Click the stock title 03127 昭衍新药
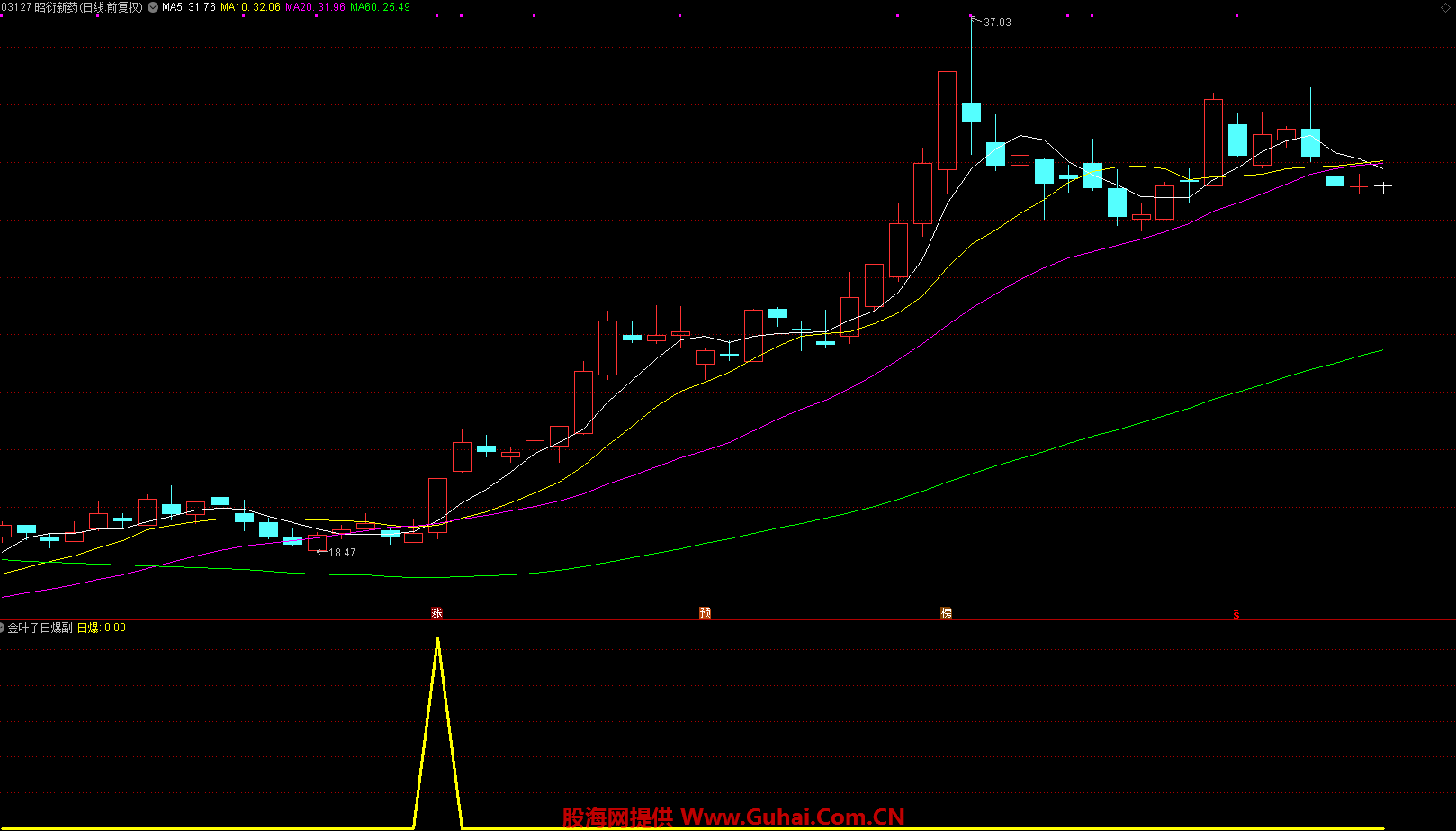This screenshot has height=831, width=1456. (72, 7)
